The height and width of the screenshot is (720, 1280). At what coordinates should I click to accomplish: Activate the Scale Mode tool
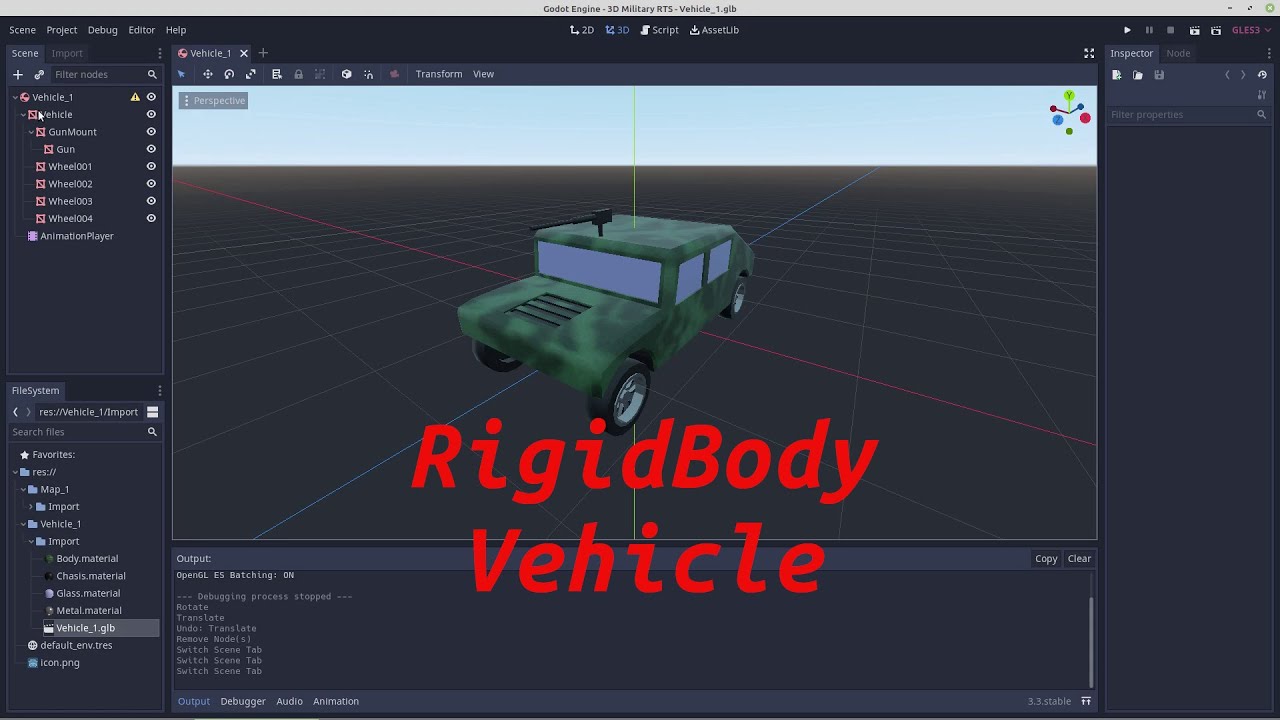251,74
